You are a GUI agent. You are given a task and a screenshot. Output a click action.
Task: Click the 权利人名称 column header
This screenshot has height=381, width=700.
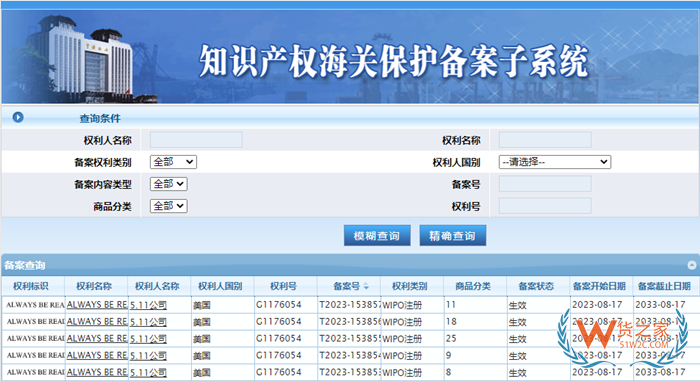click(x=157, y=286)
